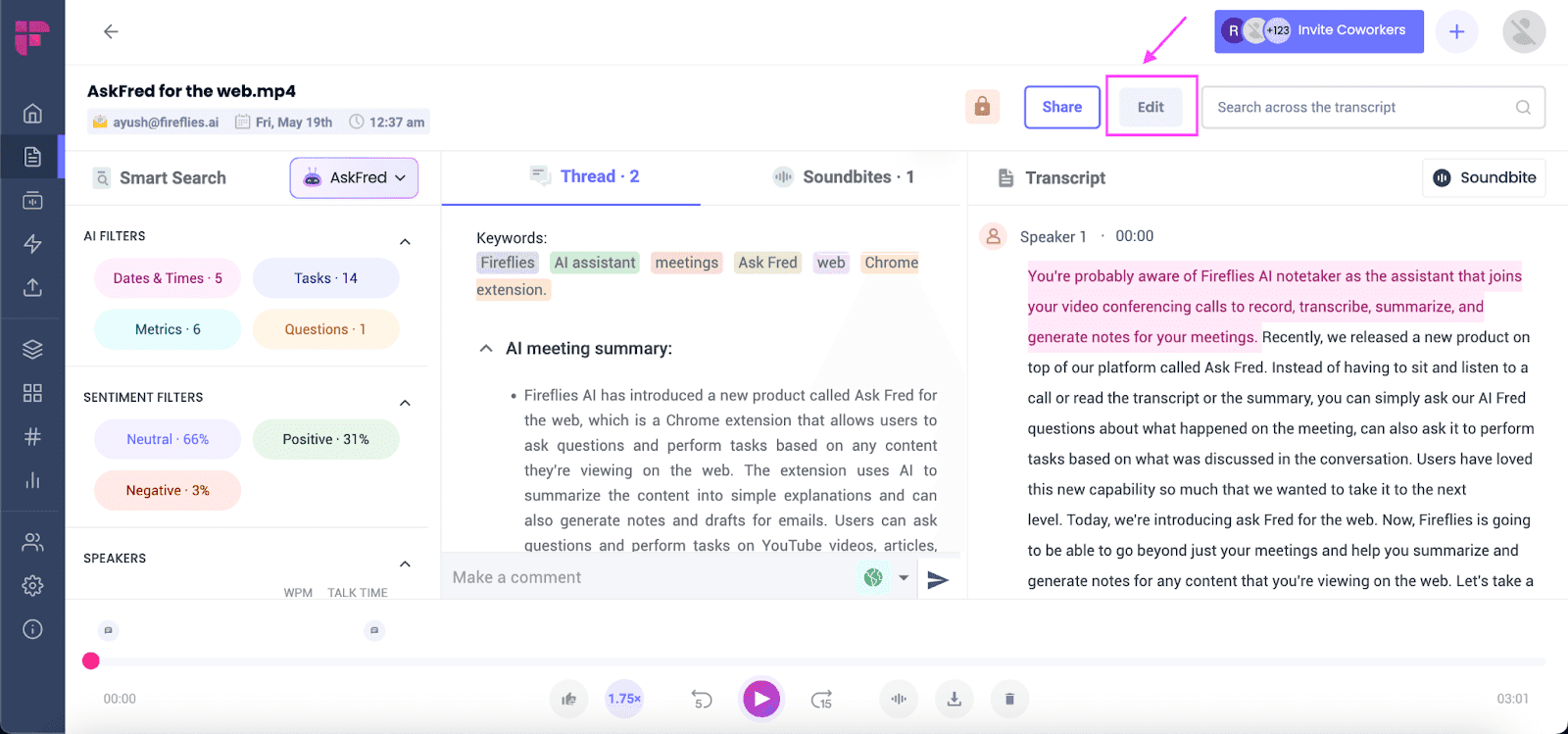Collapse the AI Filters section
Image resolution: width=1568 pixels, height=734 pixels.
click(x=405, y=241)
